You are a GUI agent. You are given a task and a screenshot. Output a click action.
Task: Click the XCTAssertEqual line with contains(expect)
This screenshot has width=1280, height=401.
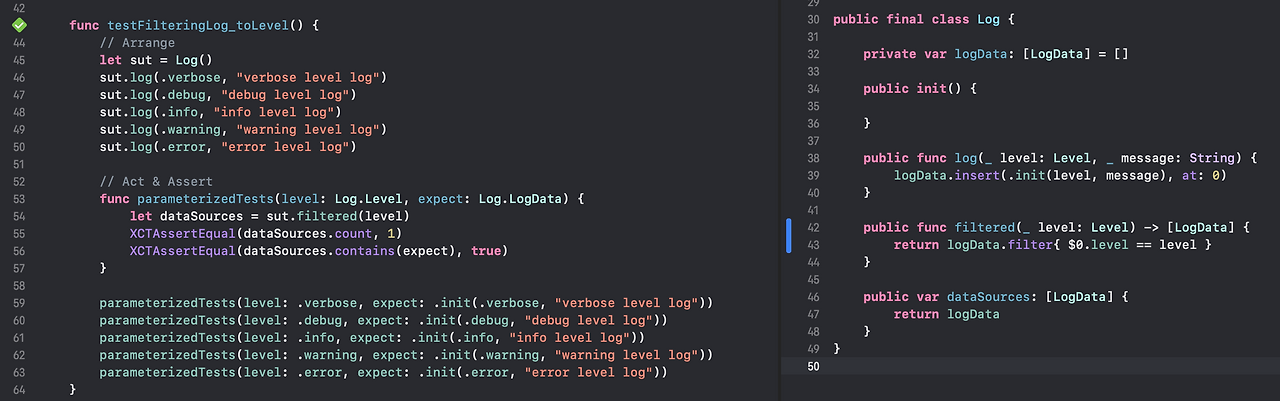point(318,250)
